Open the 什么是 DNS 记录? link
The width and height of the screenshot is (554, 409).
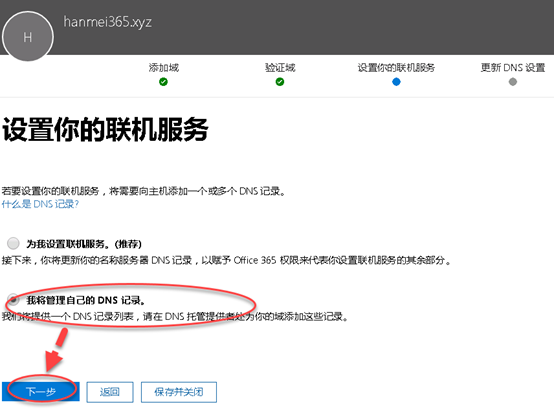(x=40, y=204)
